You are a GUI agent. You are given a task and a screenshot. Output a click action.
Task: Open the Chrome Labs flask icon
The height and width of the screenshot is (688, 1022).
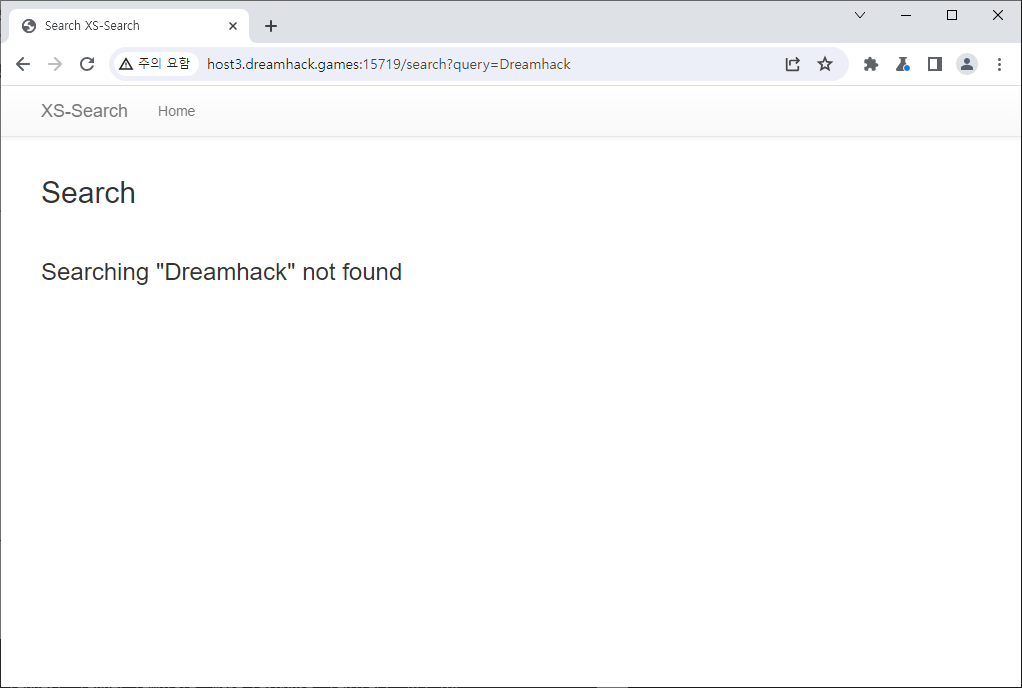[x=903, y=64]
